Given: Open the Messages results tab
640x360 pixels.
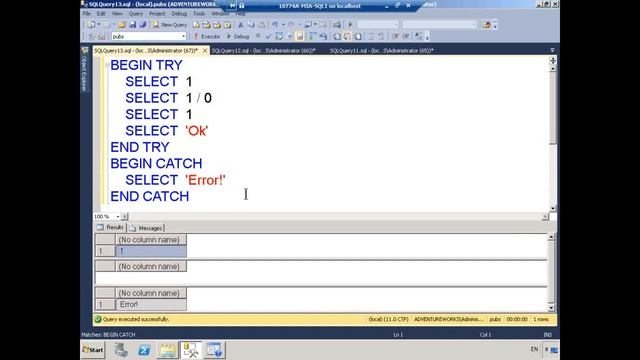Looking at the screenshot, I should [x=147, y=228].
